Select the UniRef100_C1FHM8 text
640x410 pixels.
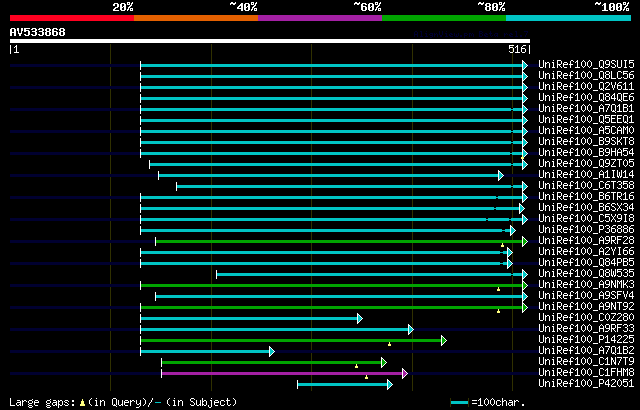pyautogui.click(x=586, y=373)
